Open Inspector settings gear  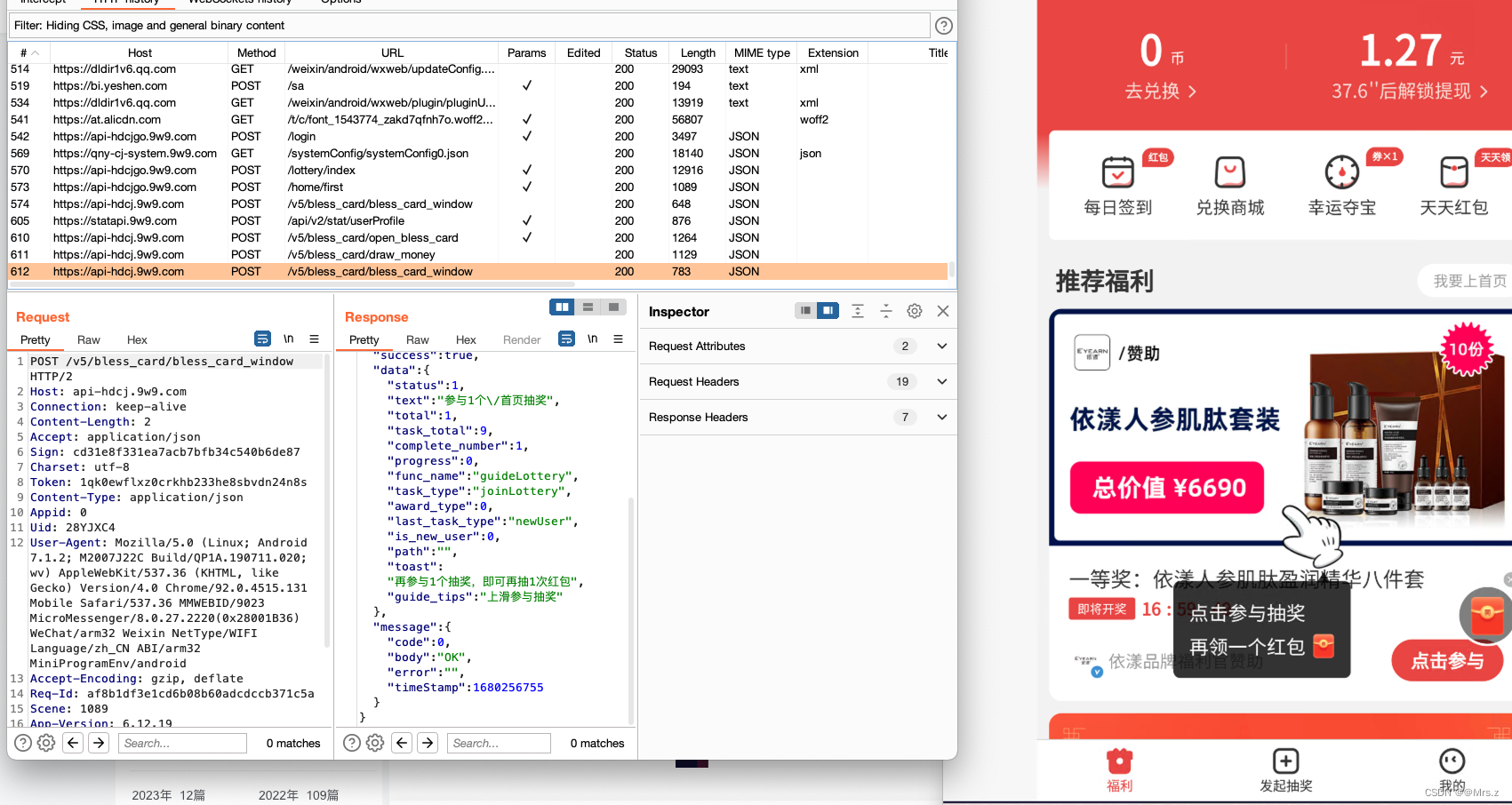[x=914, y=310]
